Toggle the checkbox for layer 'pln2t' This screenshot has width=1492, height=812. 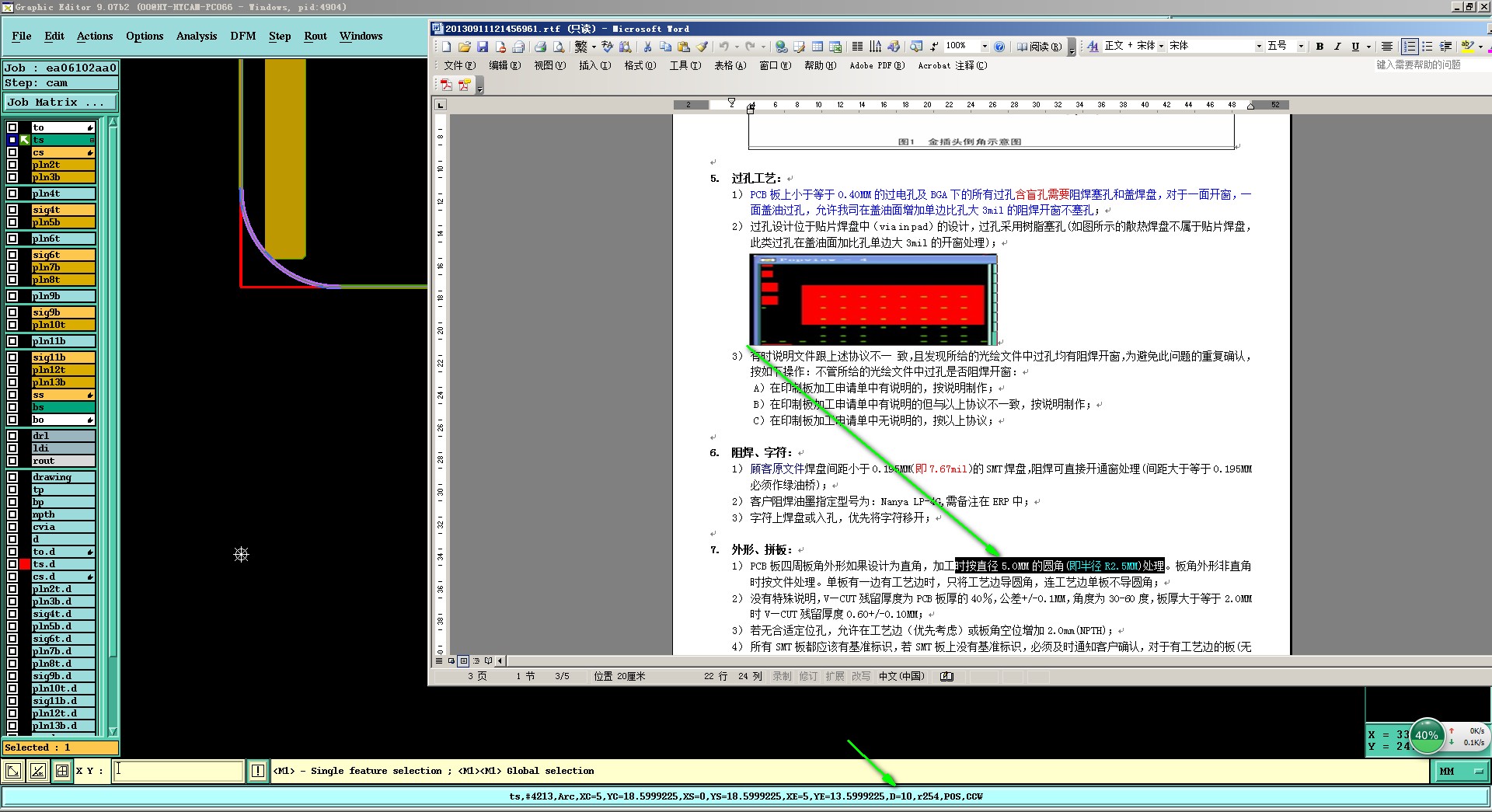click(12, 165)
